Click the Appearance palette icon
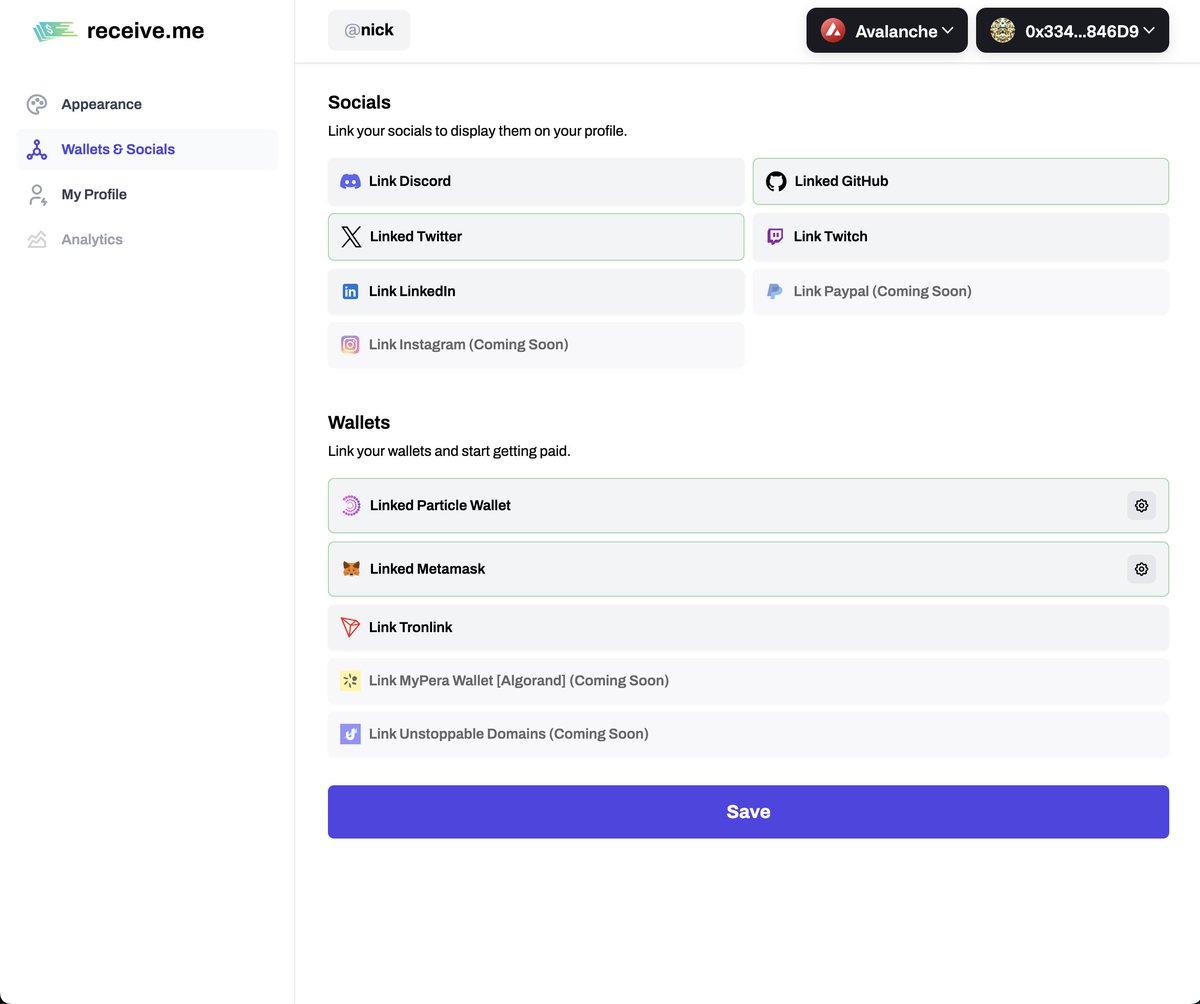The image size is (1200, 1004). 37,104
